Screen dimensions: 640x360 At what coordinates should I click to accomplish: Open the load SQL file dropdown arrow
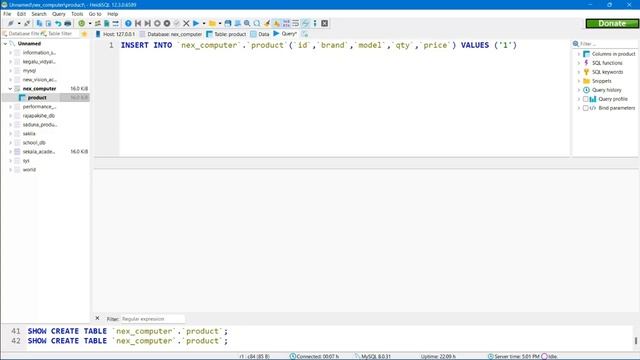(220, 23)
